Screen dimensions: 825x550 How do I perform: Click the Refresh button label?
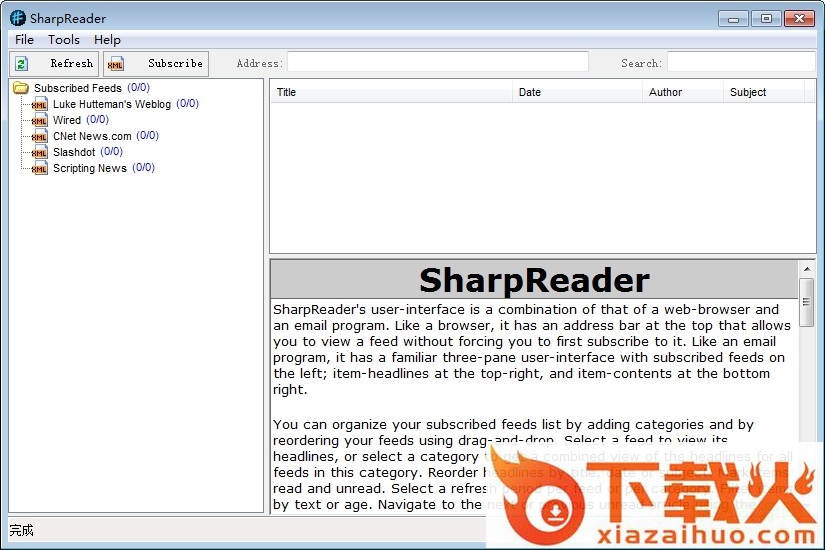(72, 63)
